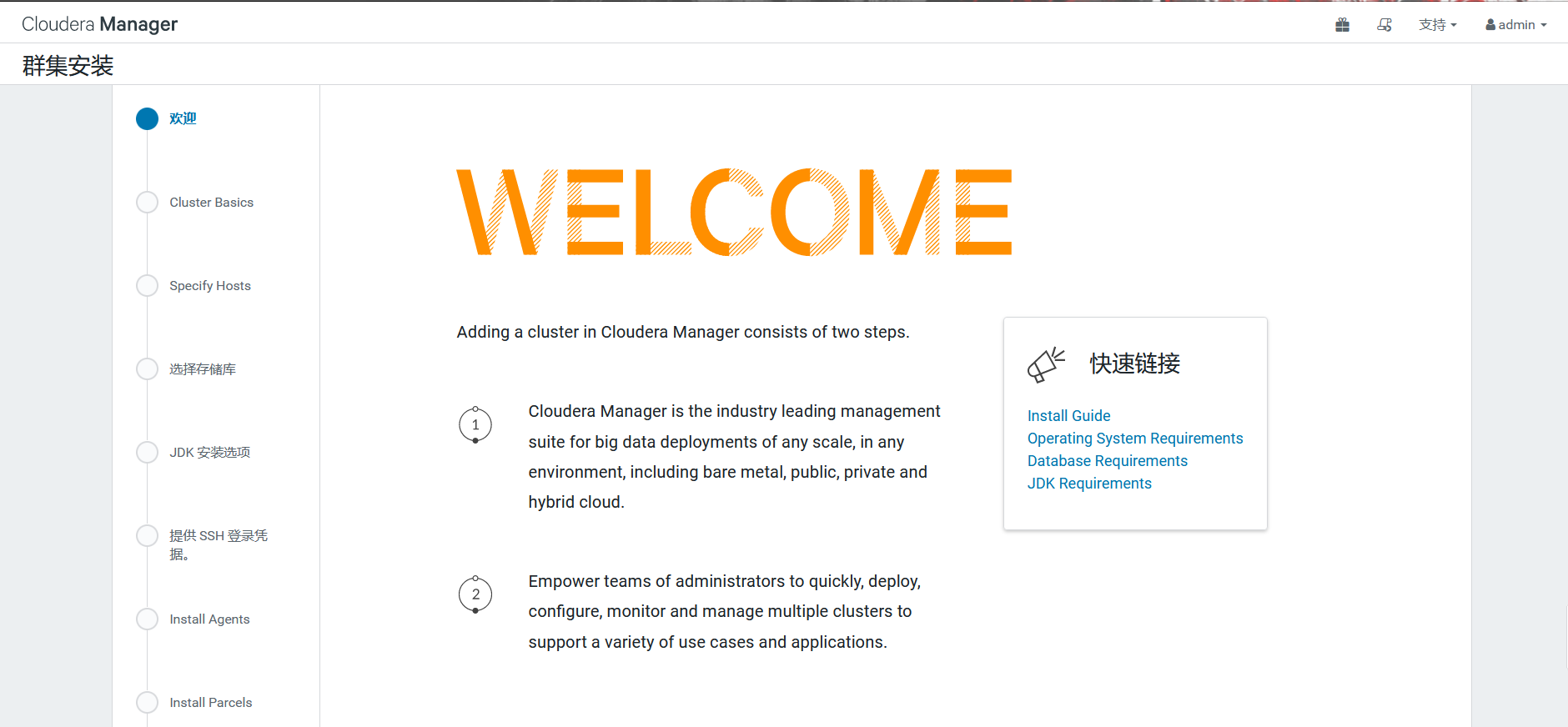1568x727 pixels.
Task: Open the Install Guide link
Action: (1068, 416)
